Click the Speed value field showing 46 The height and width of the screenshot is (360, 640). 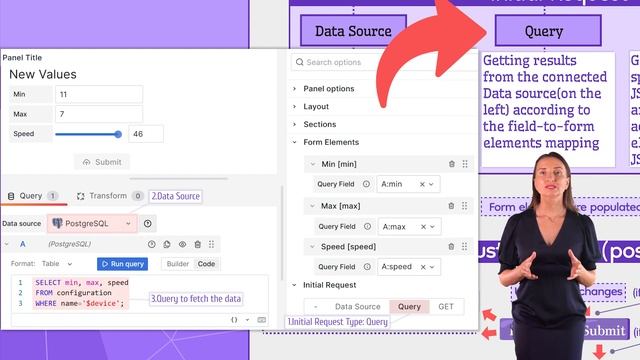pyautogui.click(x=146, y=134)
